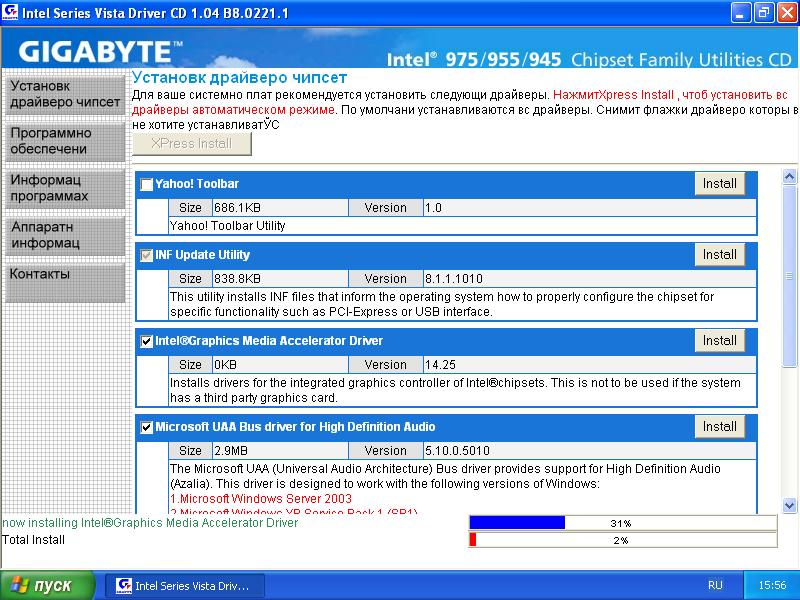Viewport: 800px width, 600px height.
Task: Click the graphics driver version 14.25
Action: coord(440,365)
